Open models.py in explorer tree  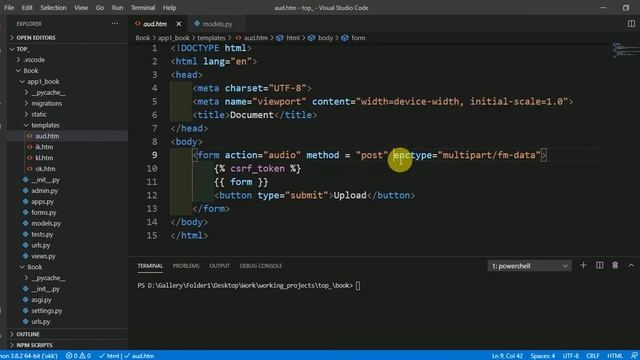[x=67, y=224]
